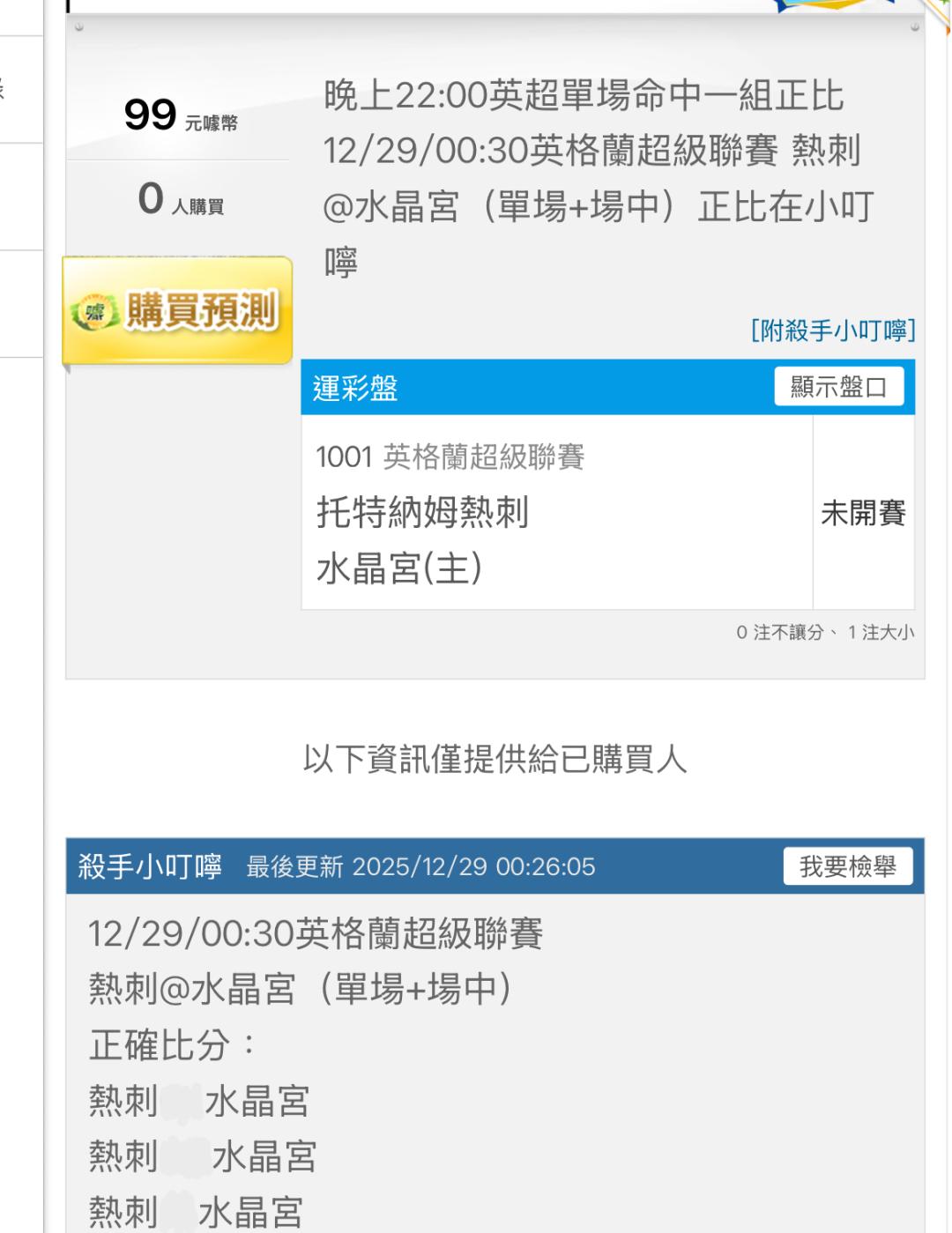Click the 0 人購買 buyer count

[x=180, y=199]
